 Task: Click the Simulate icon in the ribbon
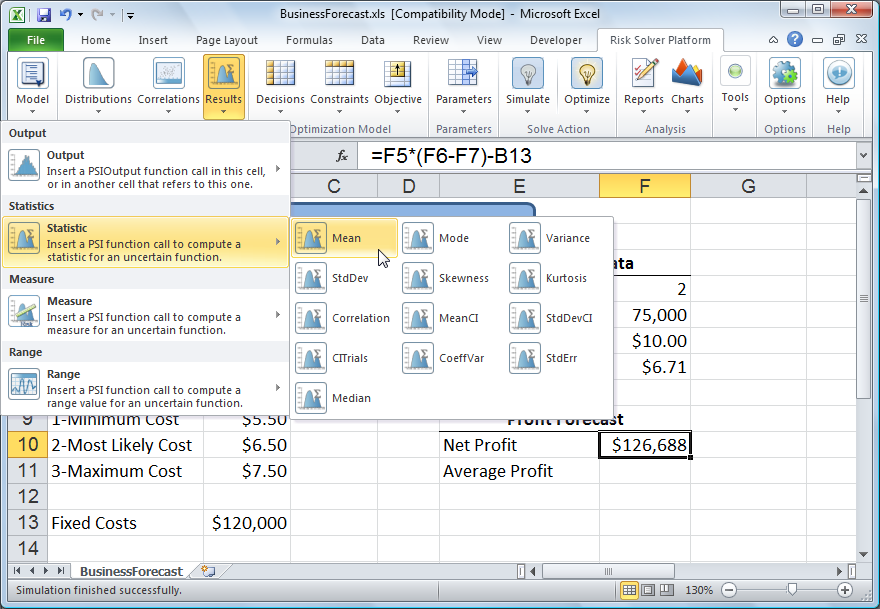click(x=527, y=74)
